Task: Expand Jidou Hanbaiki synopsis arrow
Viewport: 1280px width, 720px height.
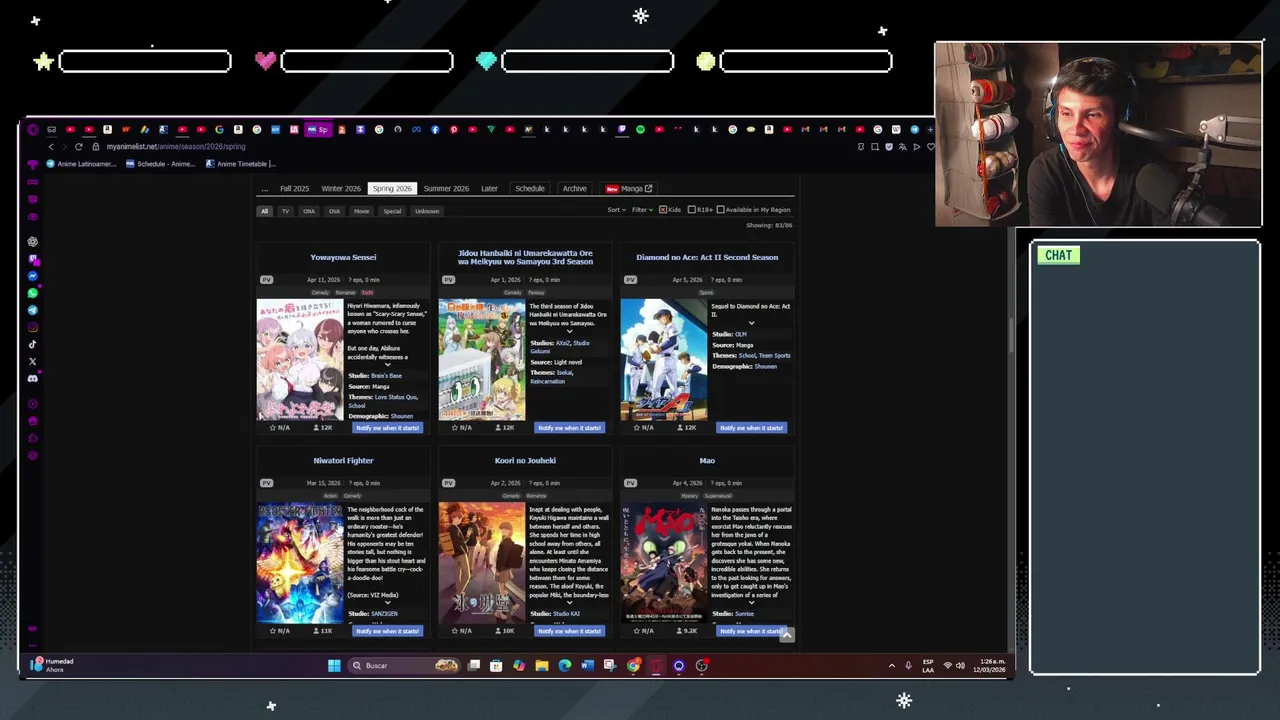Action: click(569, 332)
